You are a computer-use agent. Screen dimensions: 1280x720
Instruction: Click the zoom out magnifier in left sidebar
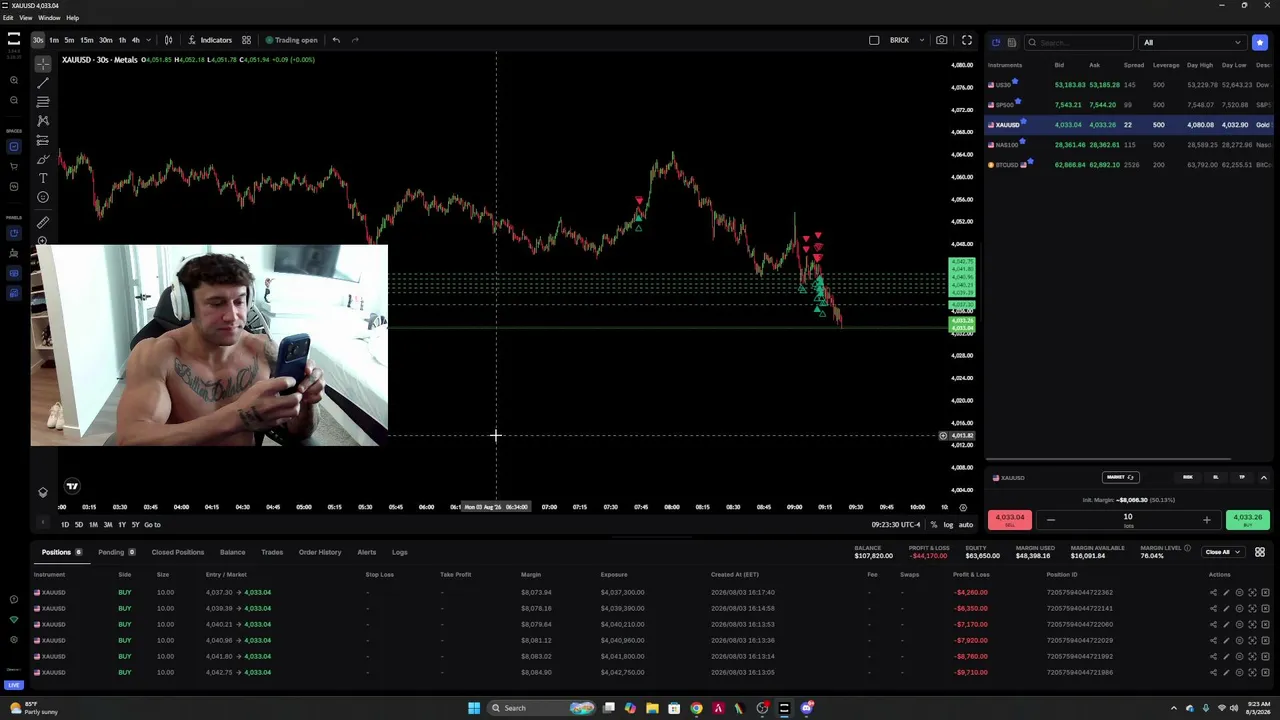point(13,100)
